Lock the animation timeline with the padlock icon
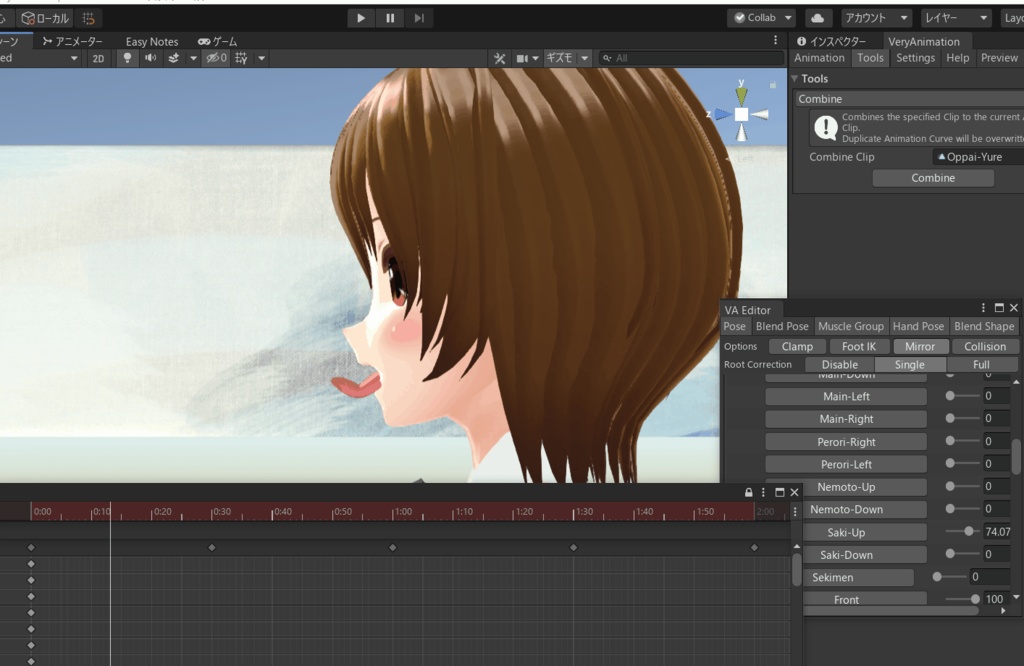Image resolution: width=1024 pixels, height=666 pixels. [x=748, y=491]
